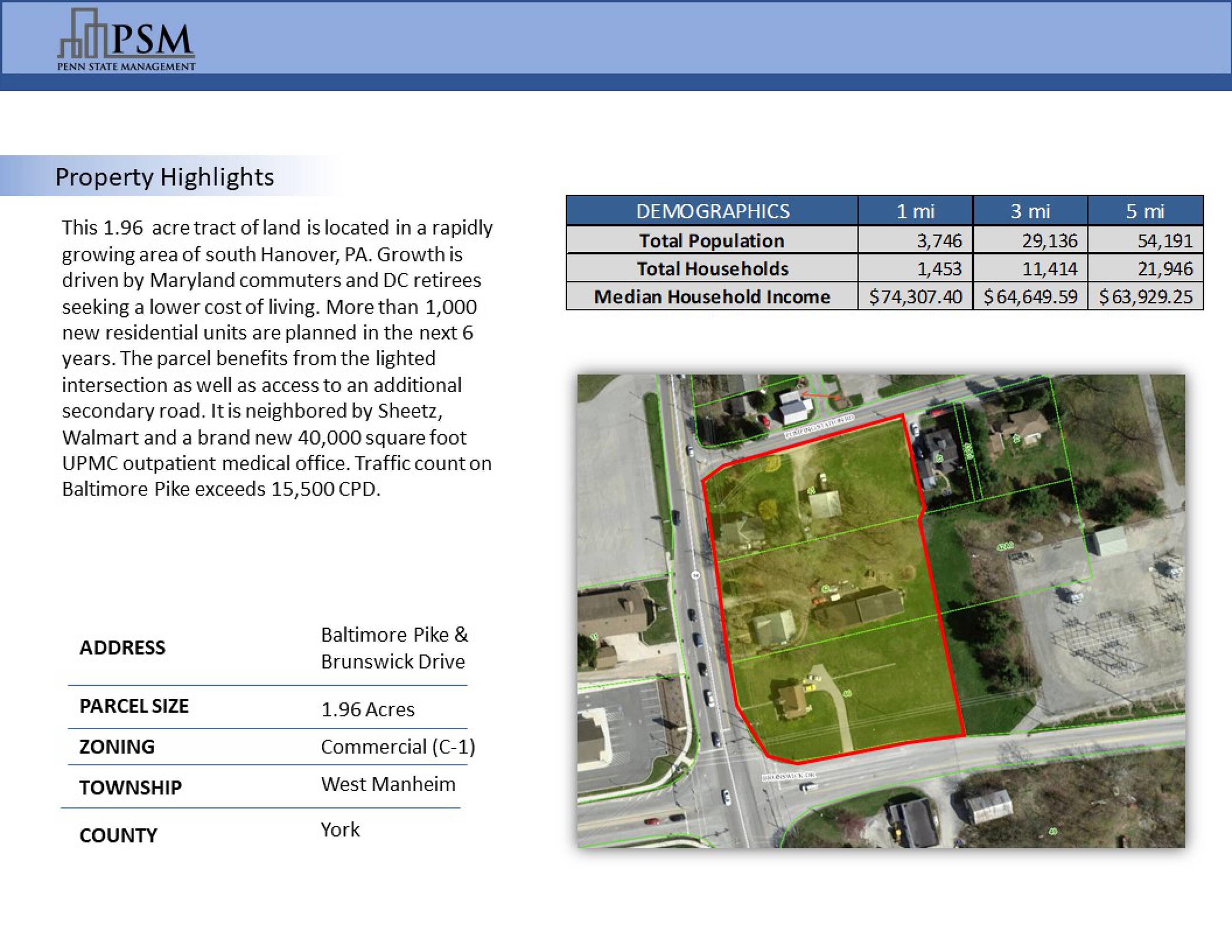This screenshot has width=1232, height=952.
Task: Click the Commercial (C-1) zoning value
Action: coord(397,747)
